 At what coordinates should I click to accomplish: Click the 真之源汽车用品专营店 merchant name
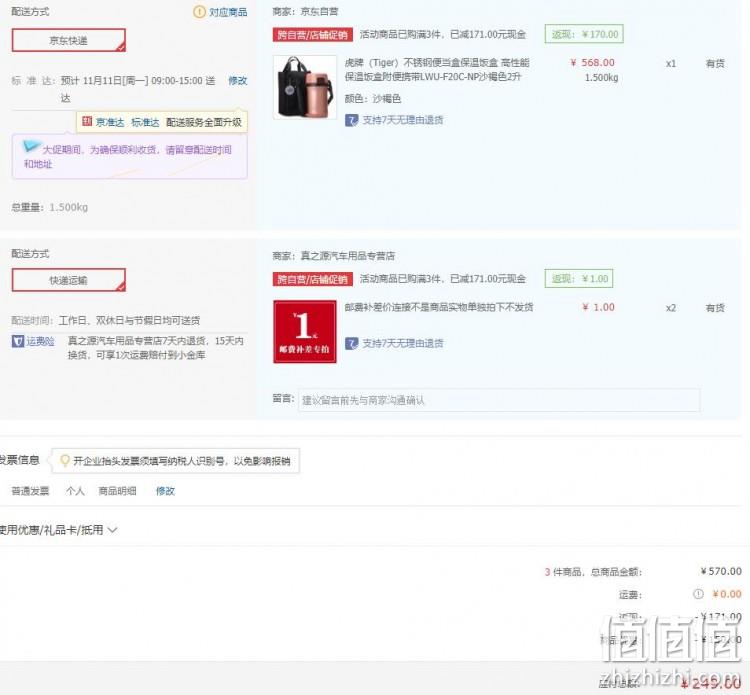(348, 256)
